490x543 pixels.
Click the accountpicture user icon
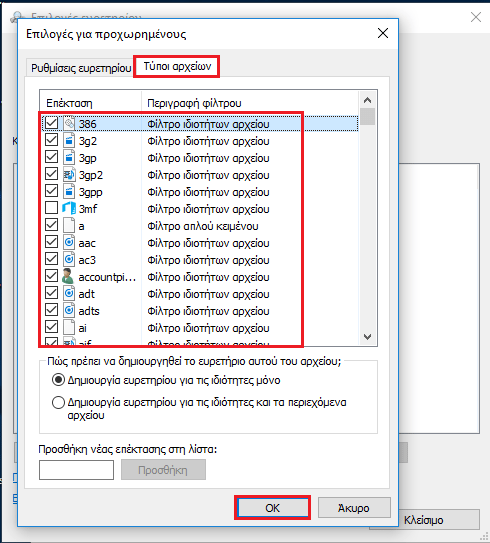tap(69, 276)
